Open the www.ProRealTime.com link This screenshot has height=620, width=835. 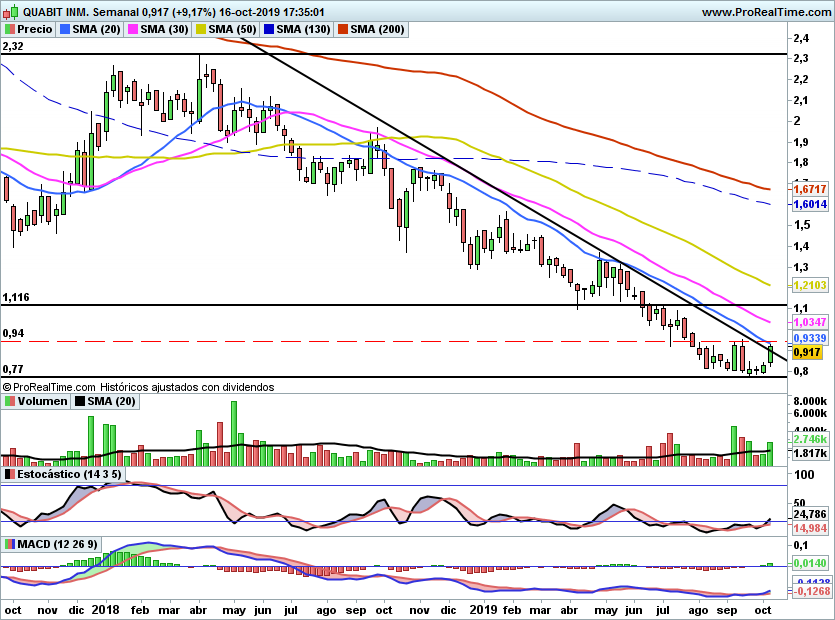pyautogui.click(x=766, y=12)
